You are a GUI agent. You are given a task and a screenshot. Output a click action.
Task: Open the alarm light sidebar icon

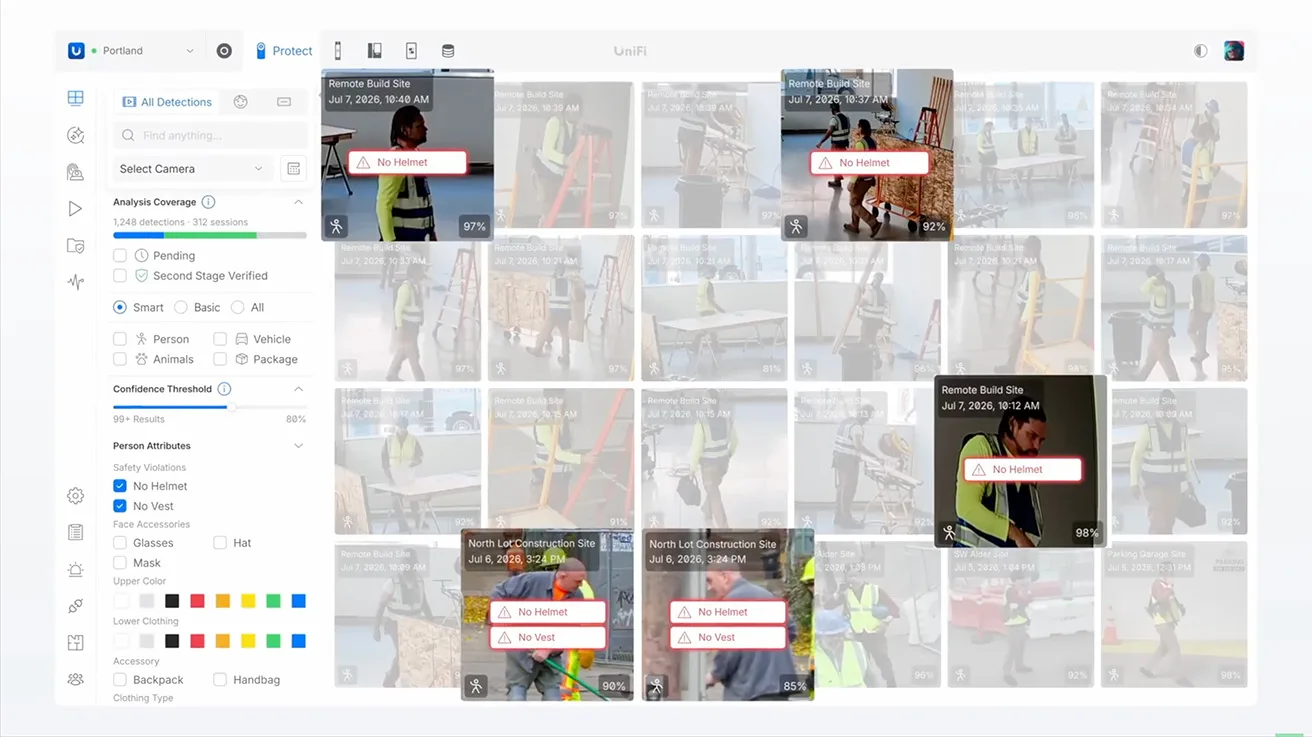pos(75,569)
